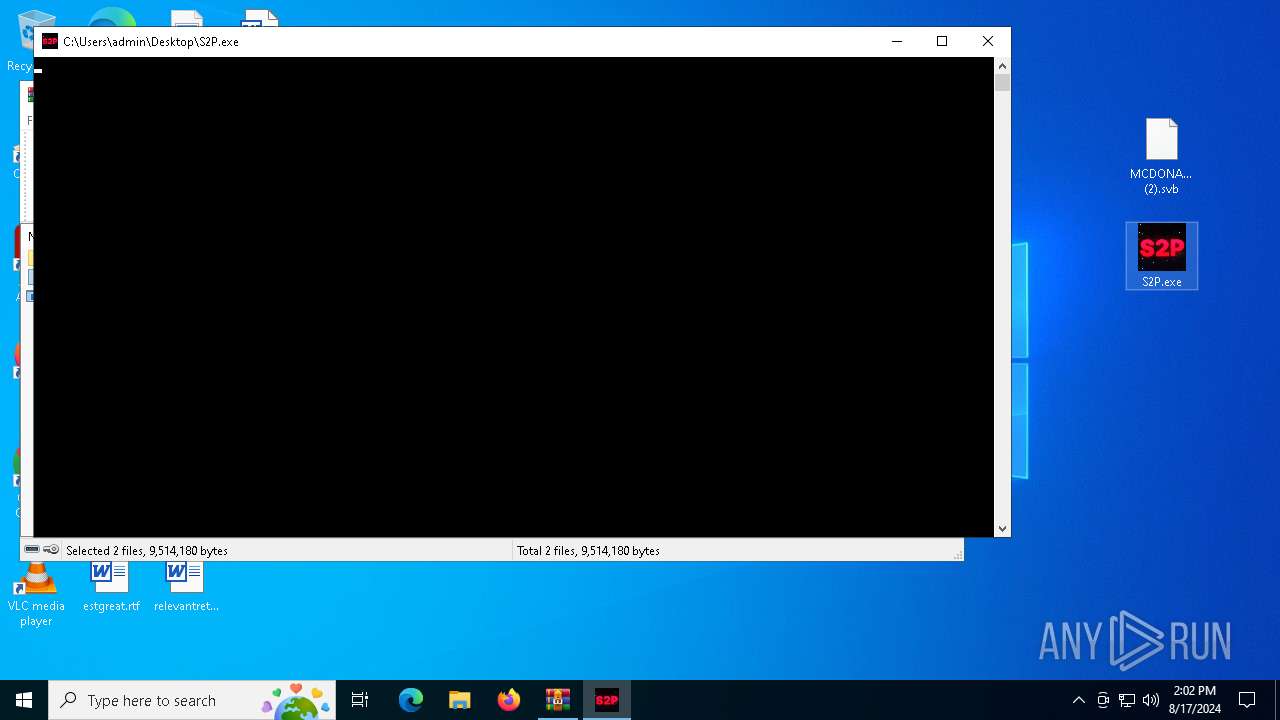Click key icon in WinRAR status bar

click(x=51, y=550)
